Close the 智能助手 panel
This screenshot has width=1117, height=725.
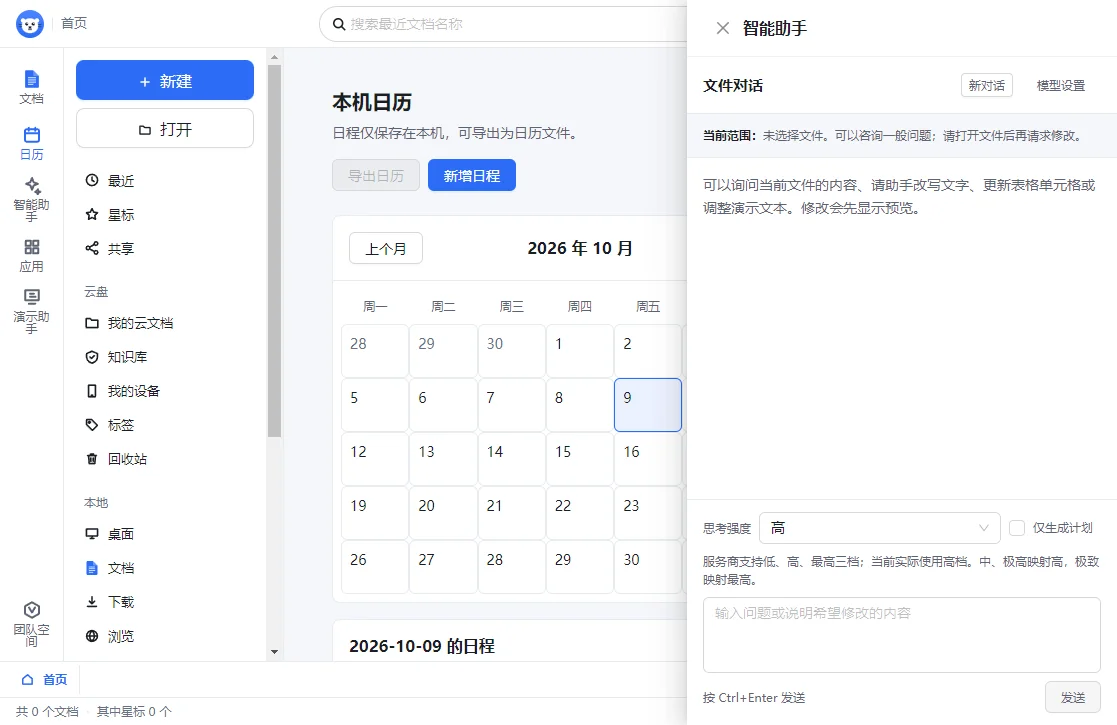tap(722, 28)
